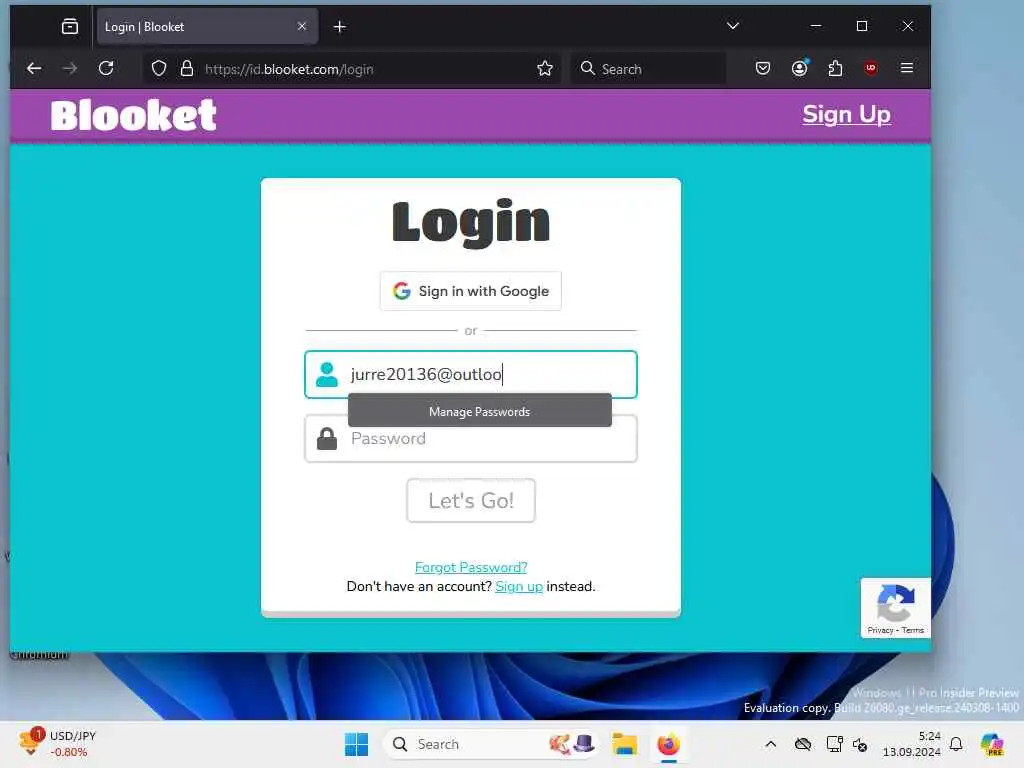Screen dimensions: 1024x768
Task: Click the Sign Up header link
Action: pos(846,114)
